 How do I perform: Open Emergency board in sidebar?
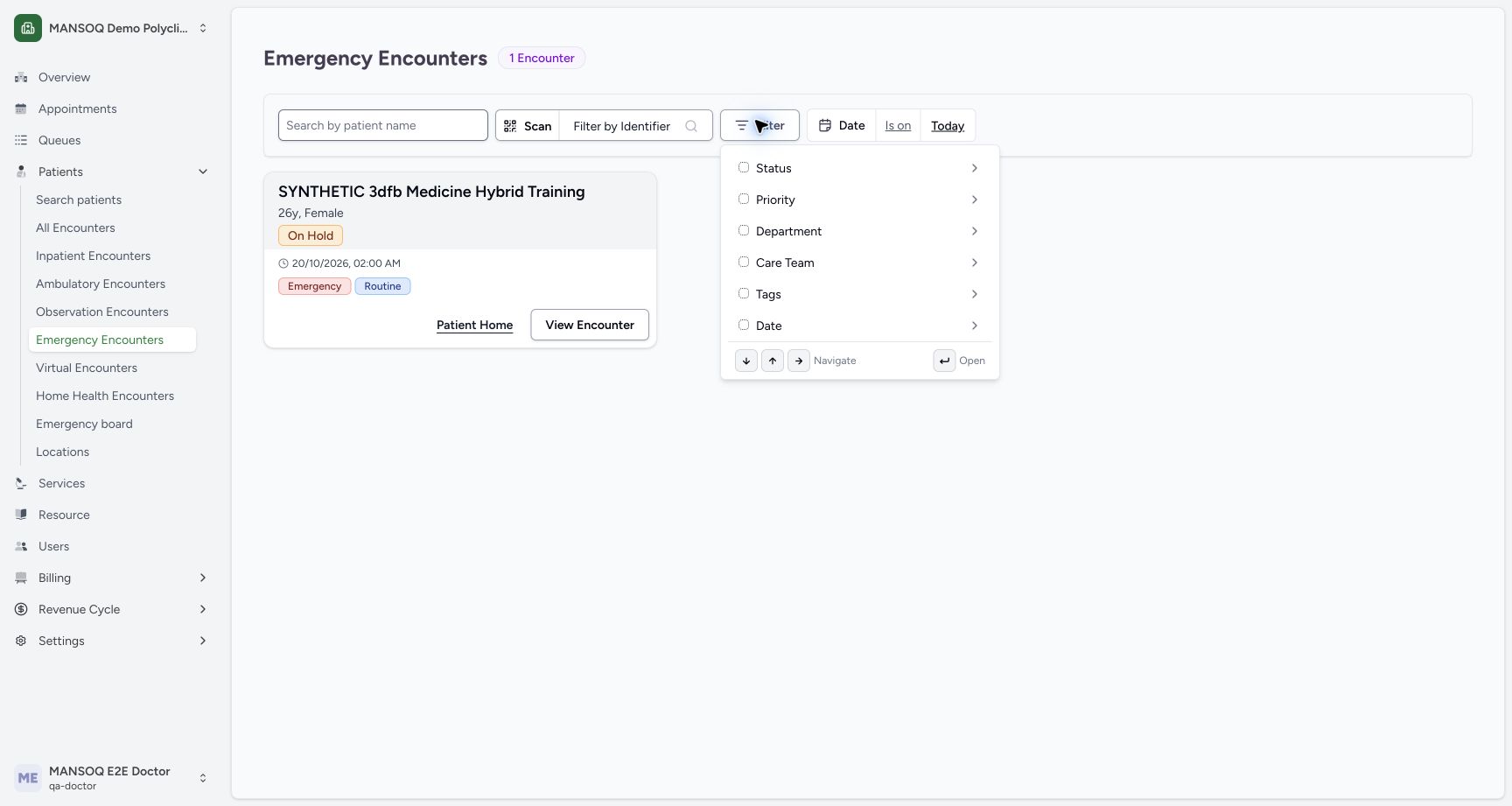click(84, 424)
